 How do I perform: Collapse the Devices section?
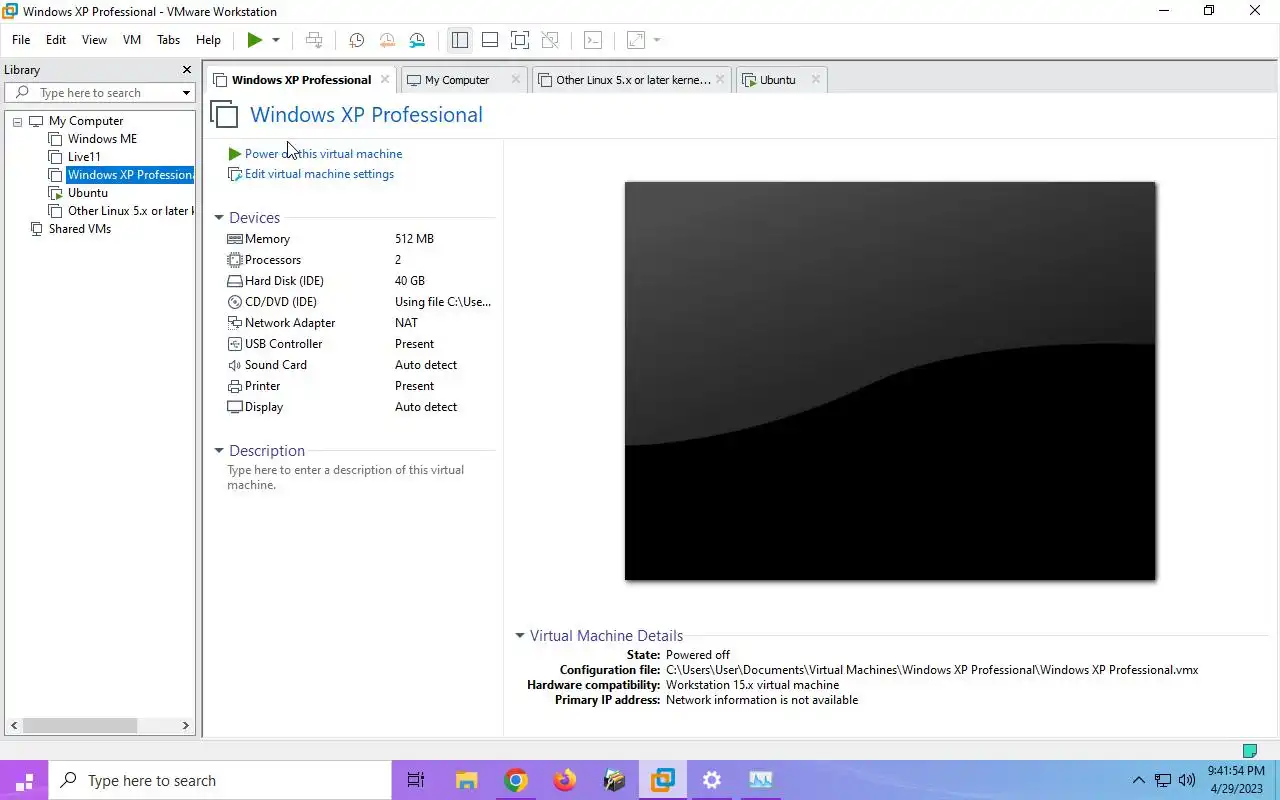[x=219, y=218]
